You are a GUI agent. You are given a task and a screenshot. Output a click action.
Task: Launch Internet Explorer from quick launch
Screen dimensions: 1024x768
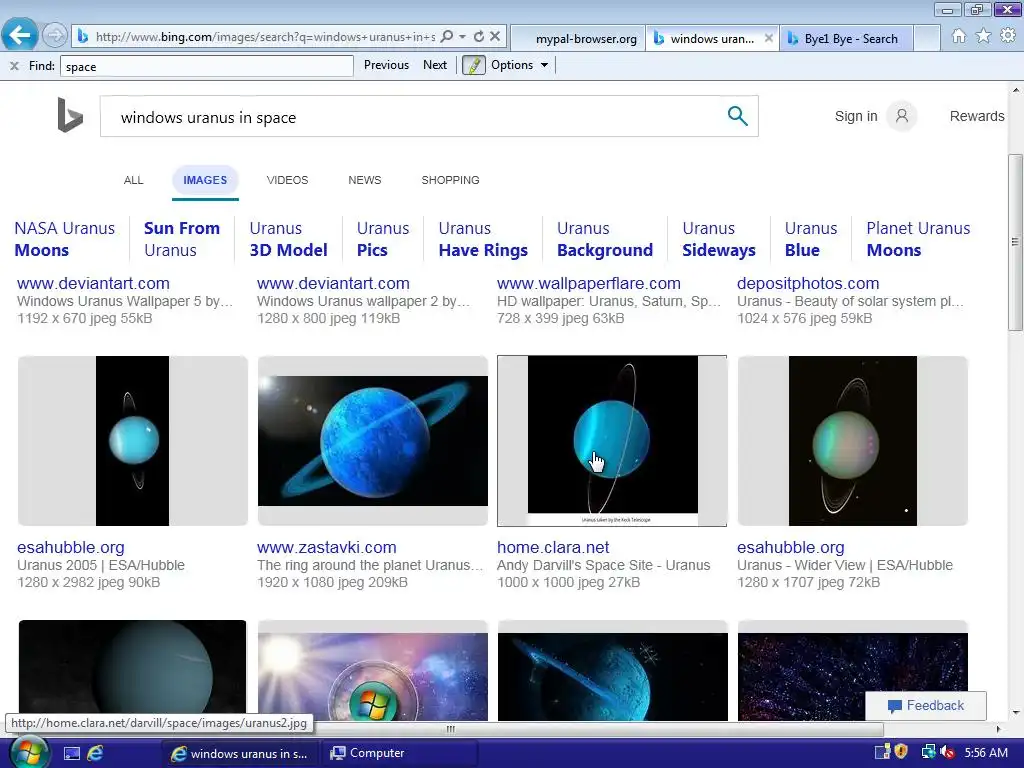[x=95, y=754]
